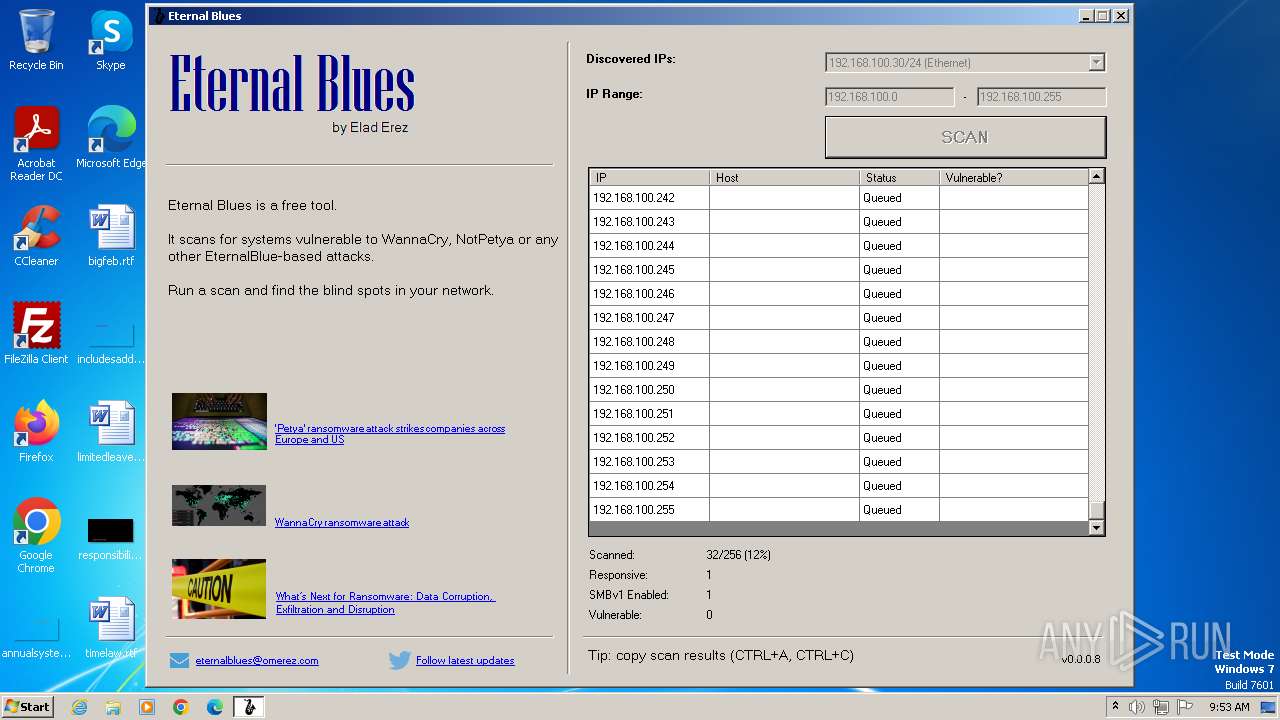Open Chrome from the taskbar
Screen dimensions: 1280x720
(181, 707)
